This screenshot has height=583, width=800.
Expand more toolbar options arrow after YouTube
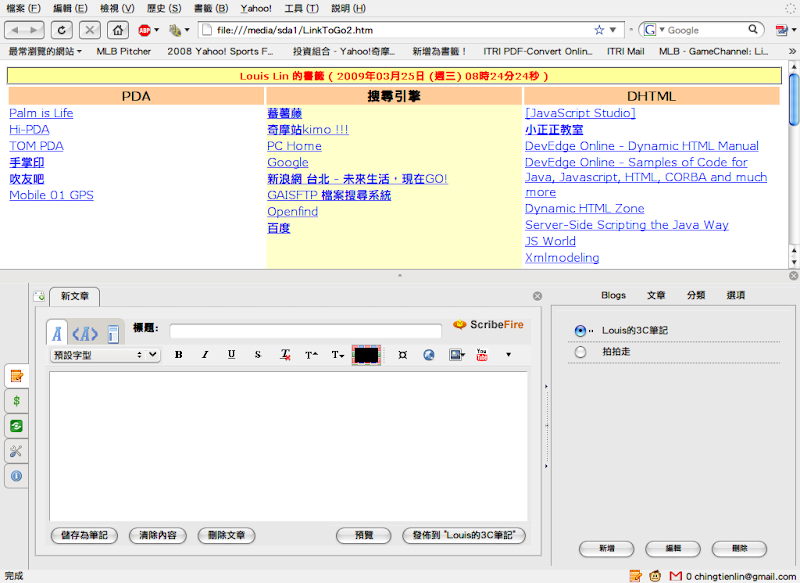point(508,354)
